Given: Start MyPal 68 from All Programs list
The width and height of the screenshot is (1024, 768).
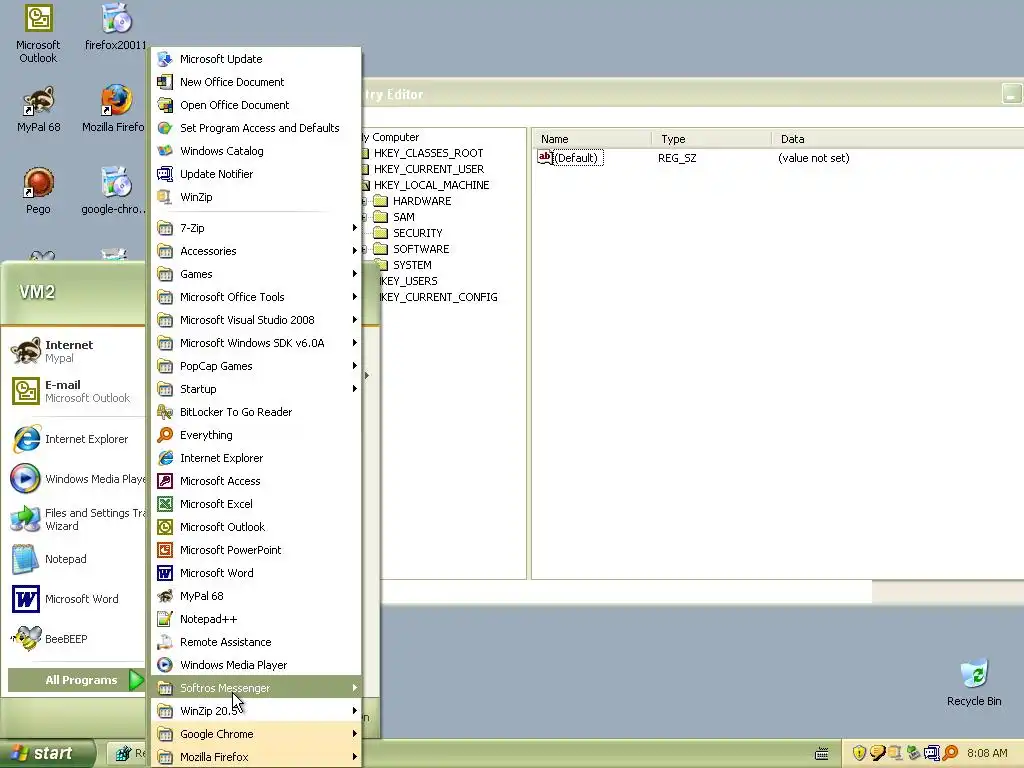Looking at the screenshot, I should click(256, 596).
